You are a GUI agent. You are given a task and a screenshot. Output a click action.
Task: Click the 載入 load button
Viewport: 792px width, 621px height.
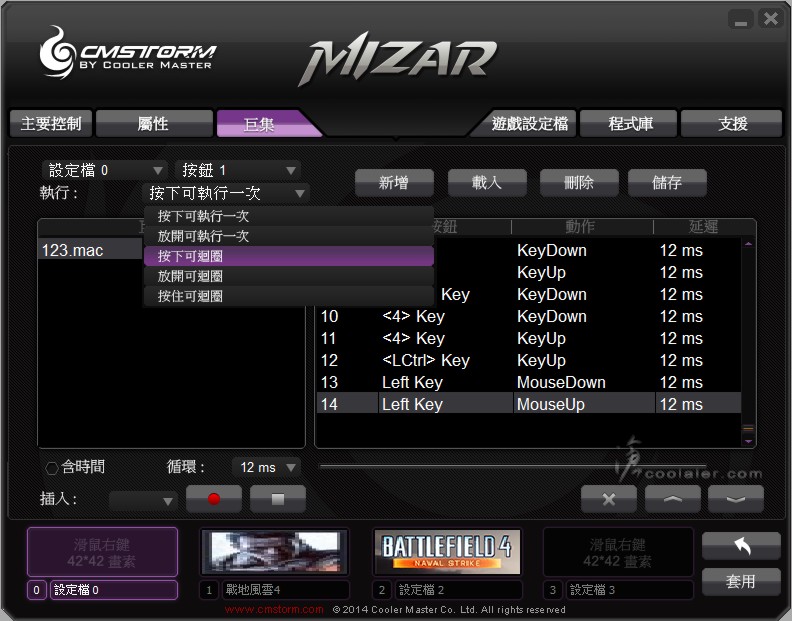(487, 182)
